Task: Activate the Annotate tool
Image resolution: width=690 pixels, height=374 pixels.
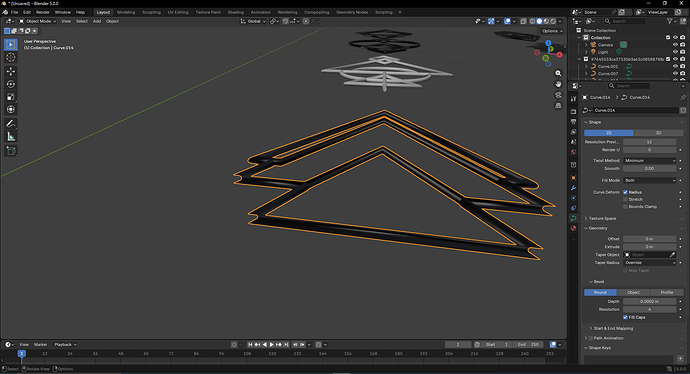Action: tap(11, 124)
